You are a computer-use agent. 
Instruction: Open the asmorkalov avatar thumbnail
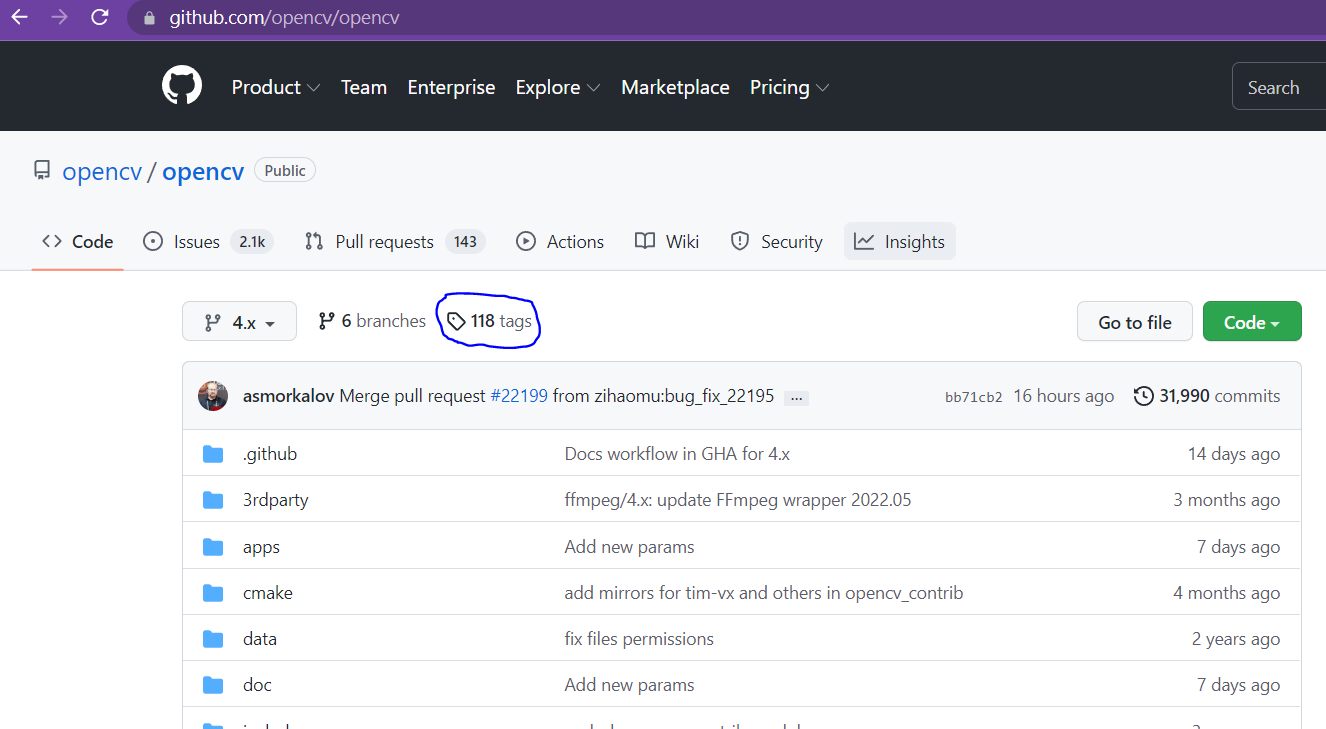(213, 396)
